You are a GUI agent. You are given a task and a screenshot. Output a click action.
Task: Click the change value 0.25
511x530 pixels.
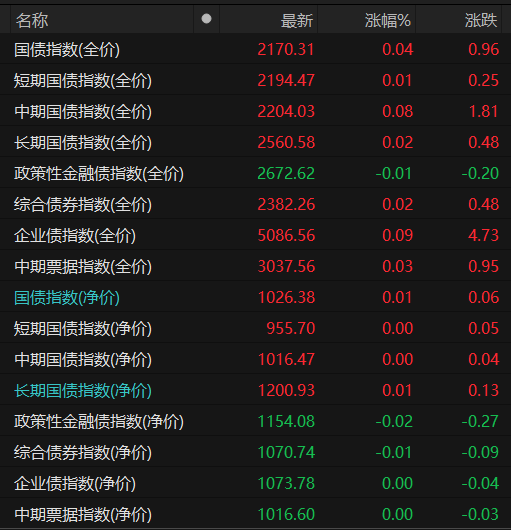483,80
